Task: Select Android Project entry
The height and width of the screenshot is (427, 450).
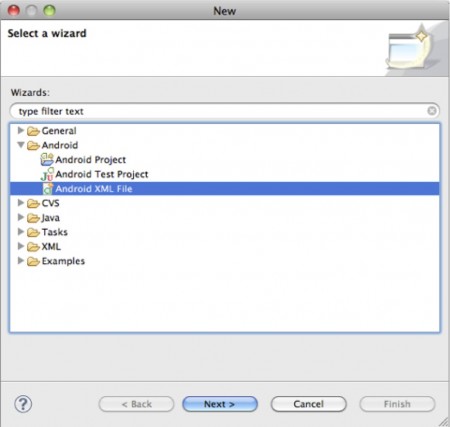Action: [x=90, y=160]
